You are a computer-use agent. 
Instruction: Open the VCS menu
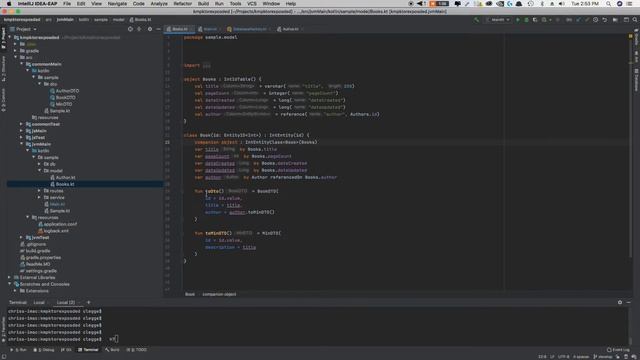point(252,4)
